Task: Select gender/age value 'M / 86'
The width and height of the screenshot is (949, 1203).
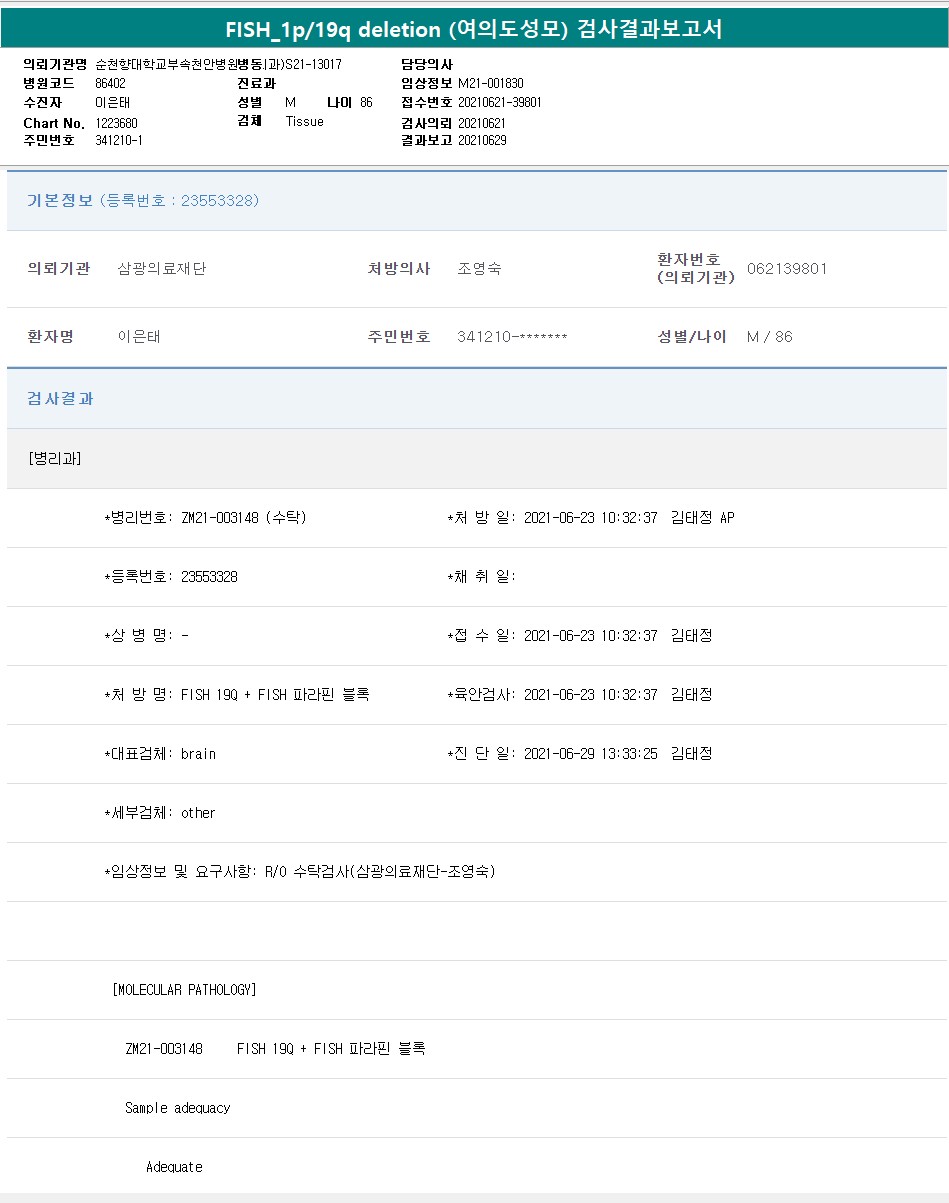Action: [770, 337]
